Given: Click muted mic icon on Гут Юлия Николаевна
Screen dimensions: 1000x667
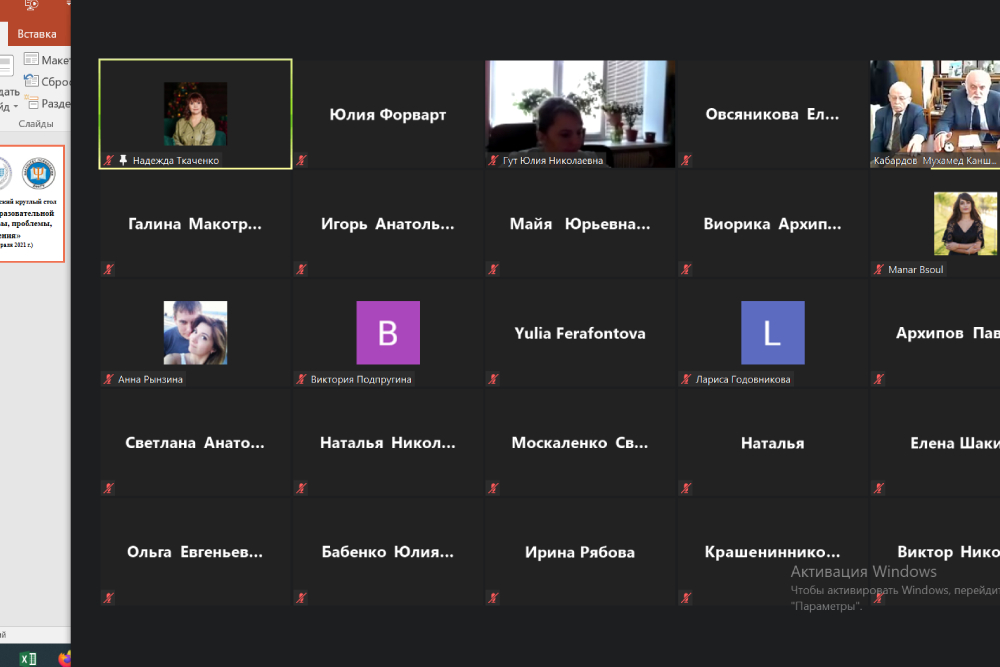Looking at the screenshot, I should coord(493,160).
